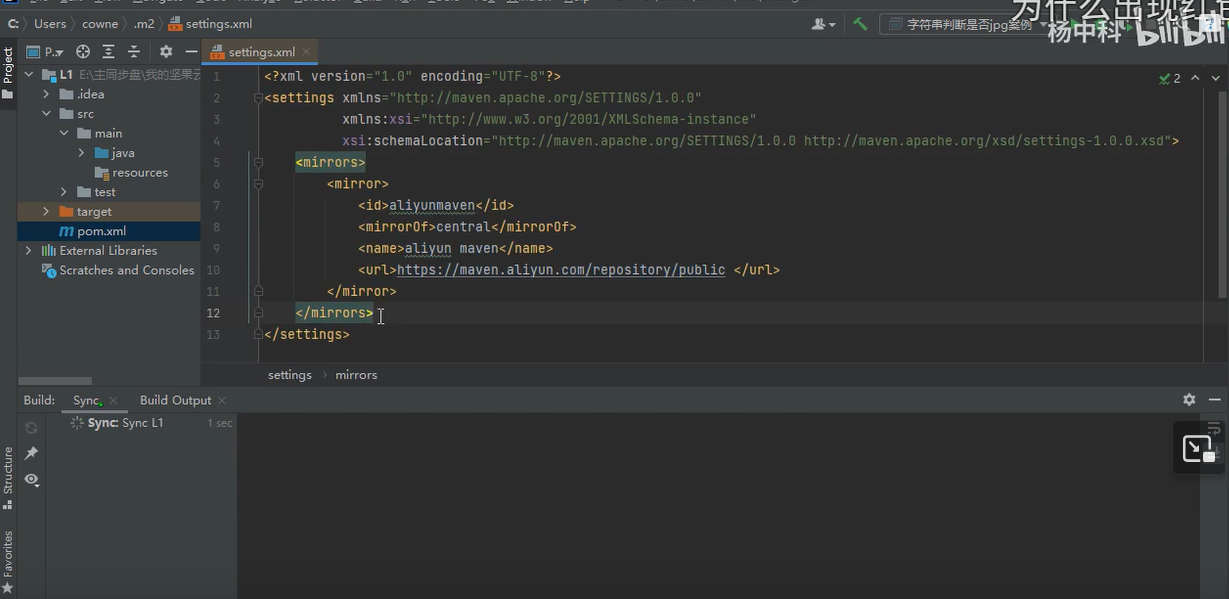Expand the .idea folder
Viewport: 1229px width, 599px height.
point(46,94)
